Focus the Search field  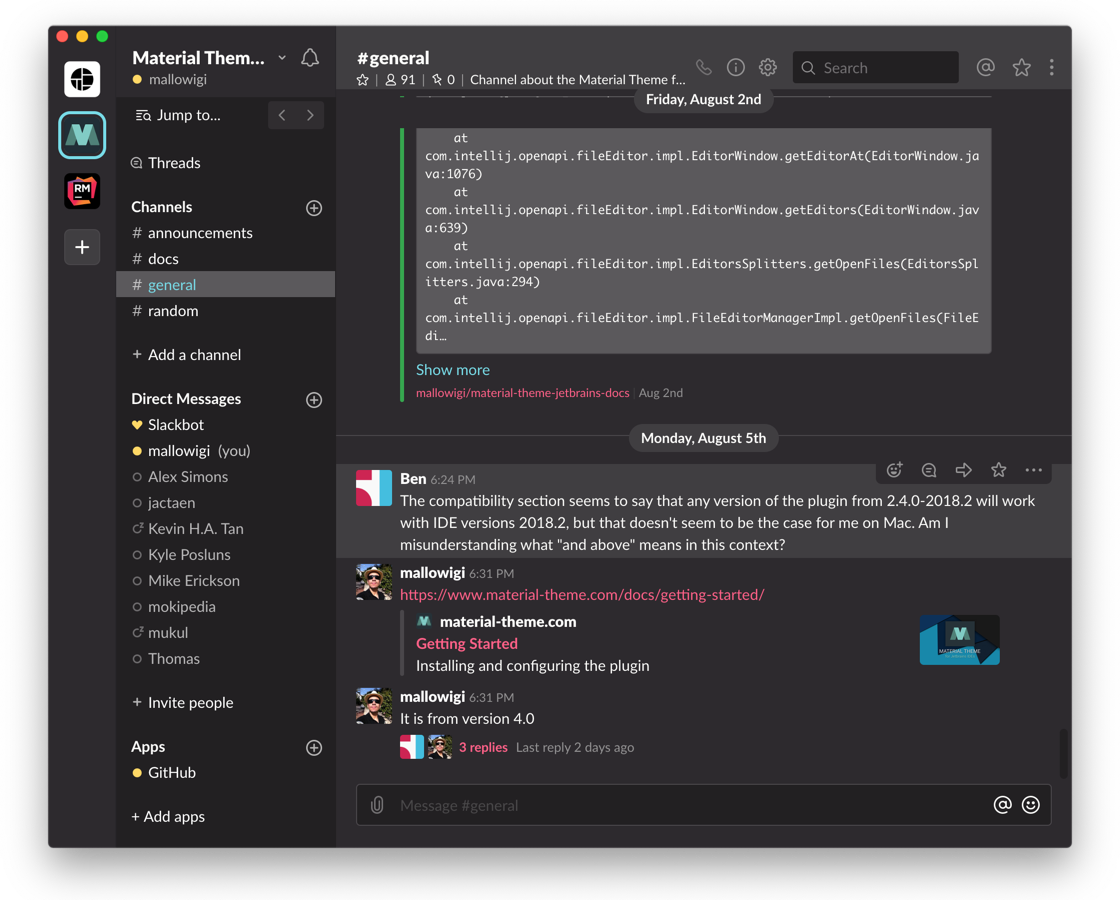pos(876,67)
